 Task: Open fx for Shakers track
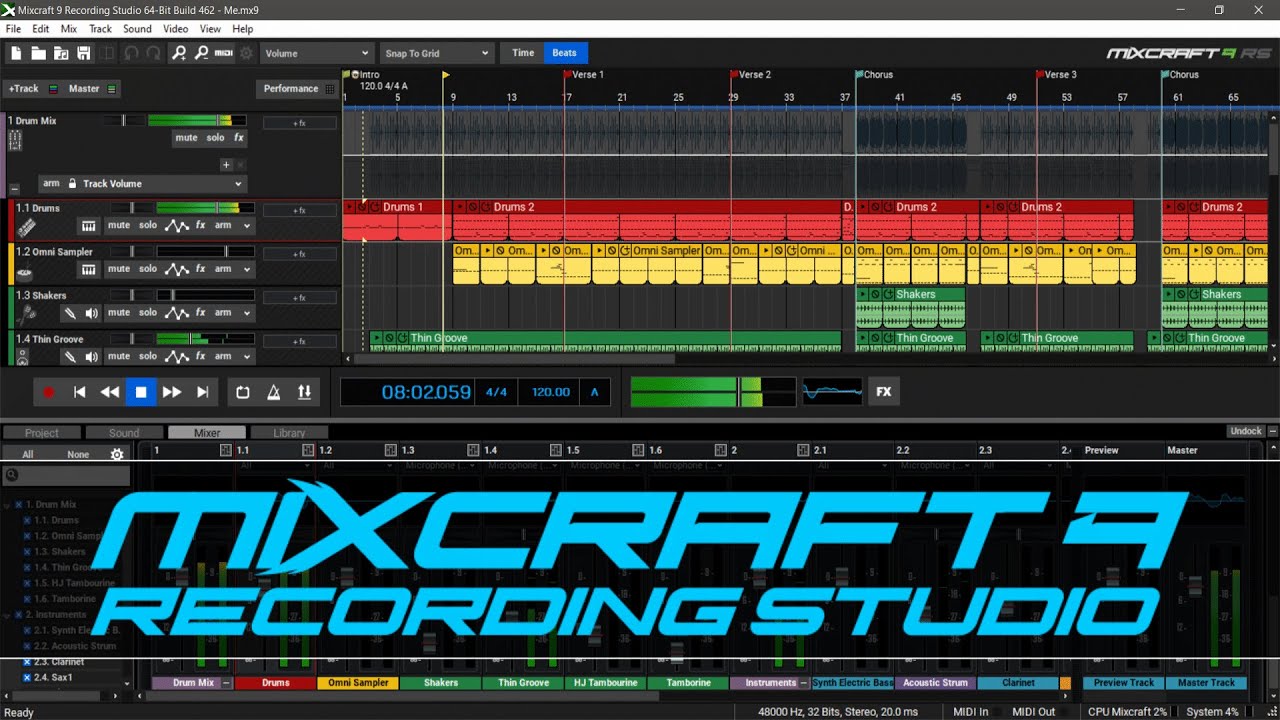point(200,312)
